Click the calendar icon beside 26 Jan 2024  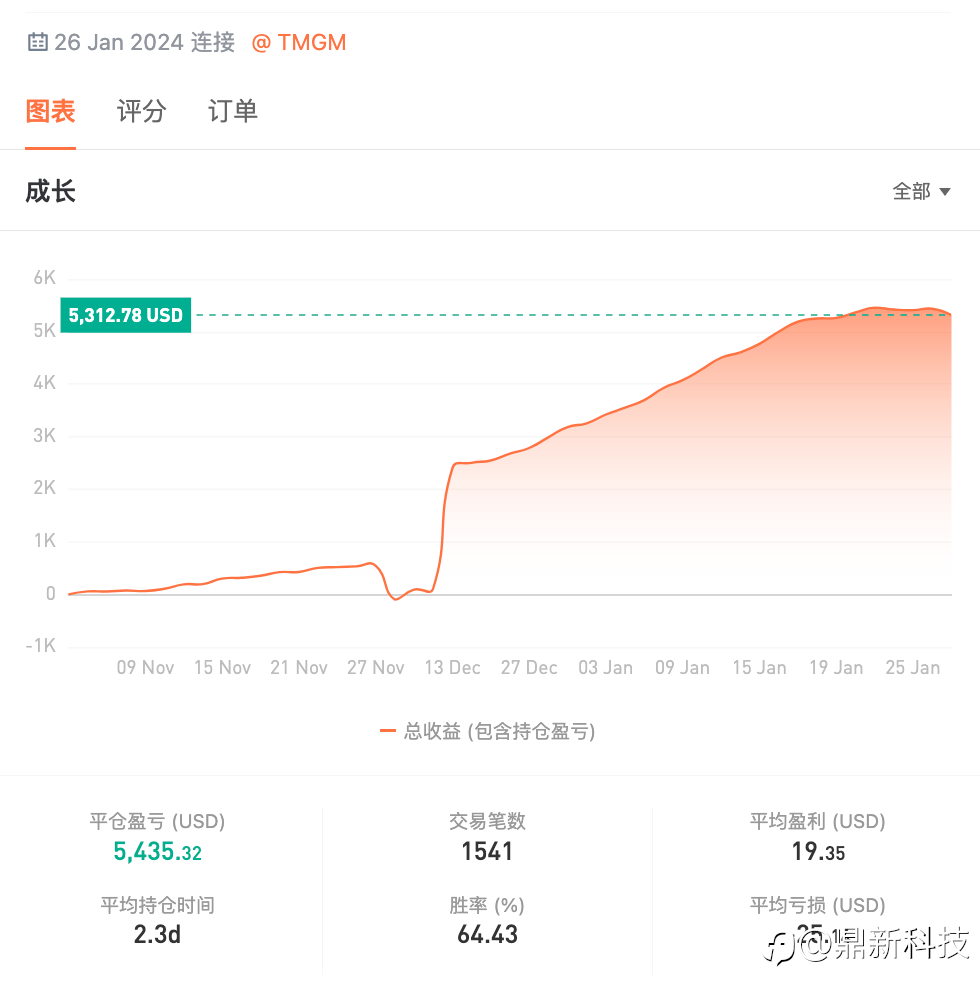pos(37,42)
